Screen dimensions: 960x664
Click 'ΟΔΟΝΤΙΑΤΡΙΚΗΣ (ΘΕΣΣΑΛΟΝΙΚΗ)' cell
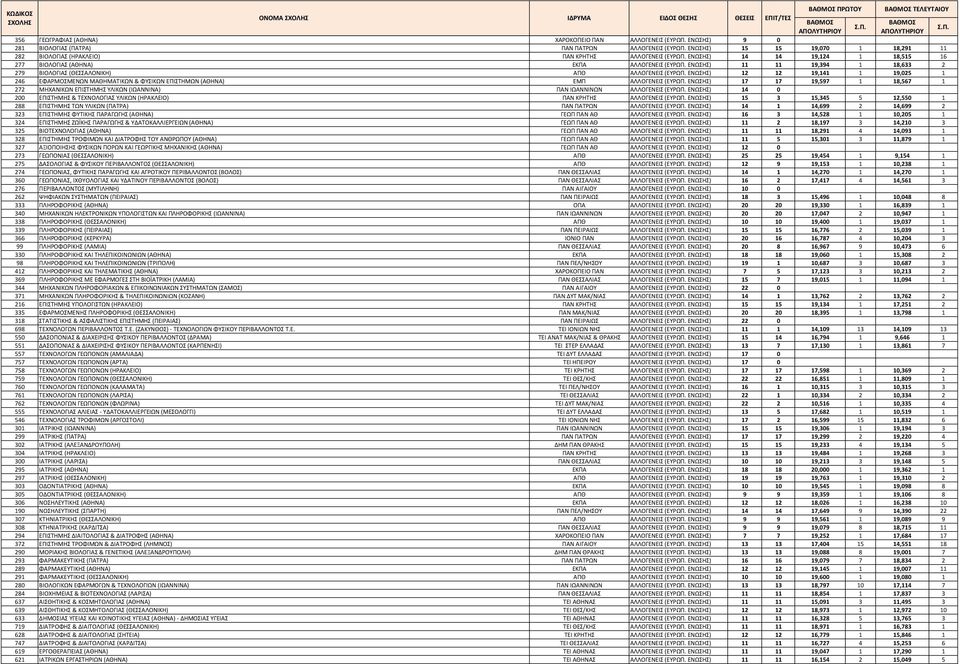[283, 494]
